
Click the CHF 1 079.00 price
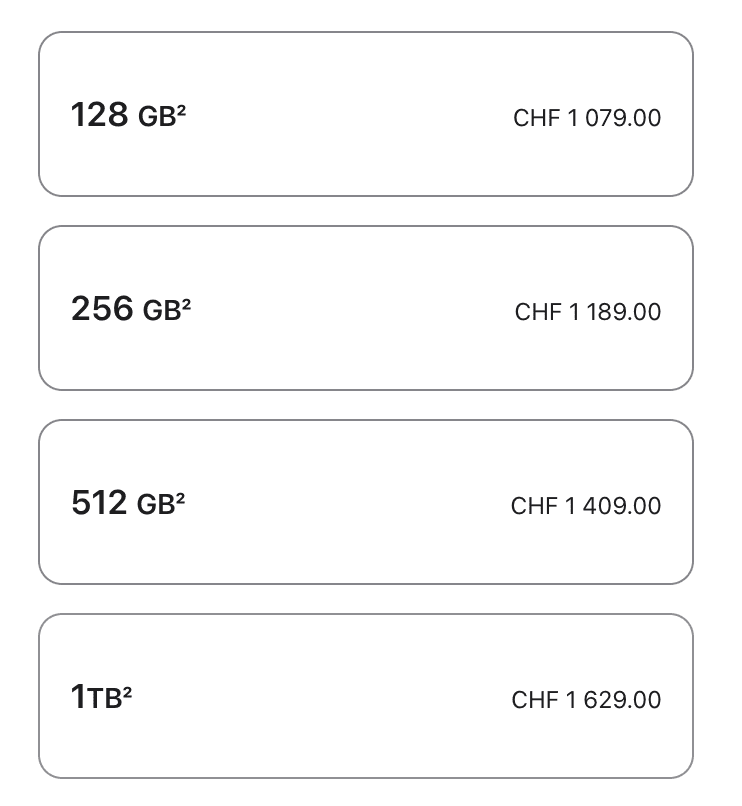coord(587,118)
